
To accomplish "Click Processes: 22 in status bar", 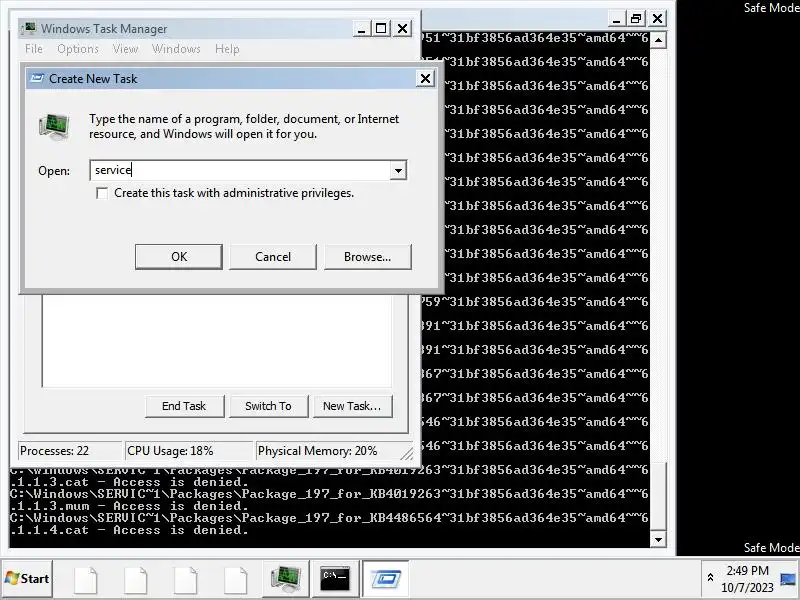I will 70,451.
